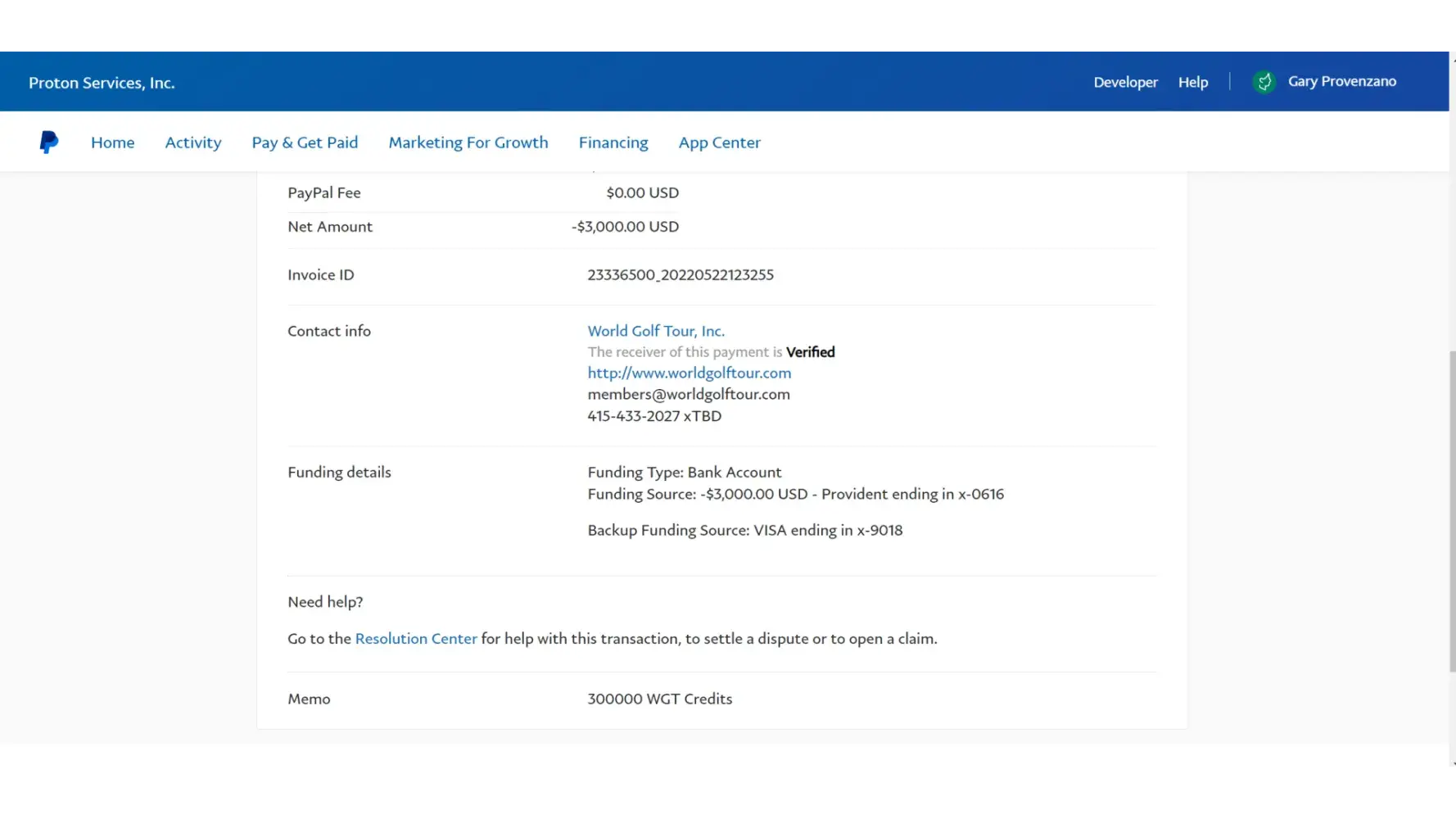Screen dimensions: 1456x819
Task: Open Gary Provenzano account menu
Action: [x=1342, y=81]
